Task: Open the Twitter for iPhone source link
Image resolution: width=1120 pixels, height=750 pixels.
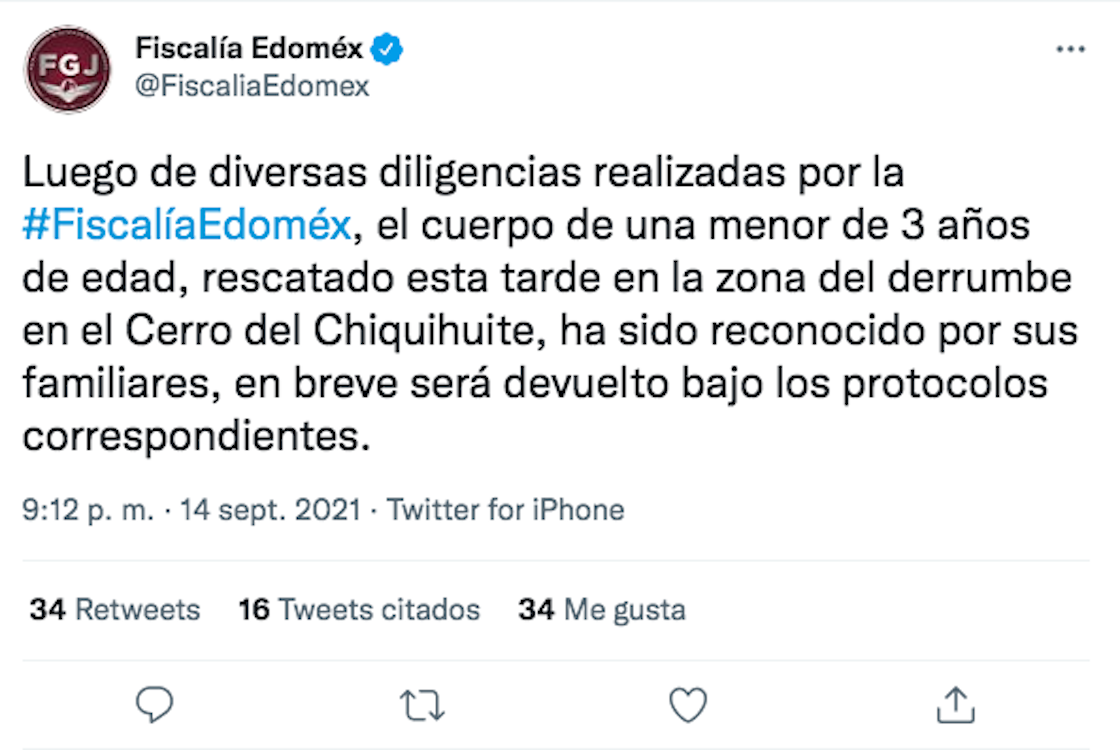Action: pyautogui.click(x=506, y=510)
